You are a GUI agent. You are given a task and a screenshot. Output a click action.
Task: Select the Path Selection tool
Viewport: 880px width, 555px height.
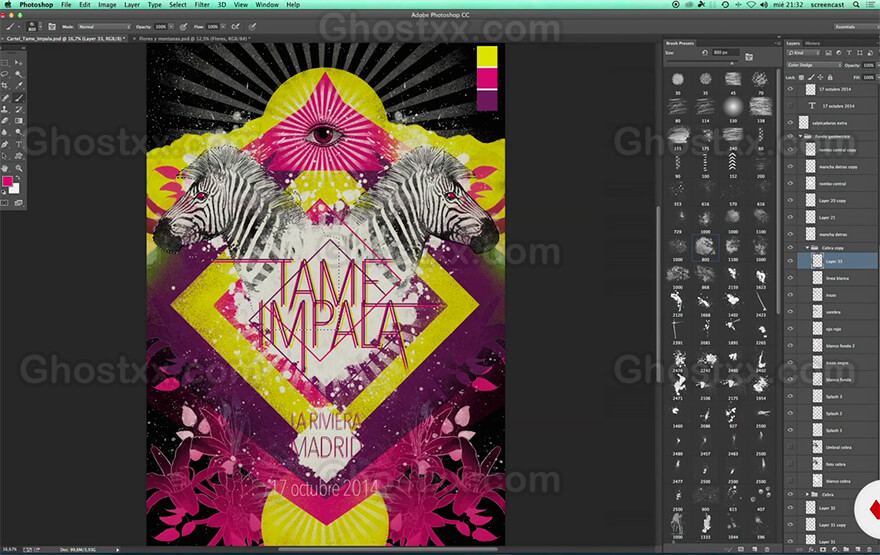click(x=6, y=156)
